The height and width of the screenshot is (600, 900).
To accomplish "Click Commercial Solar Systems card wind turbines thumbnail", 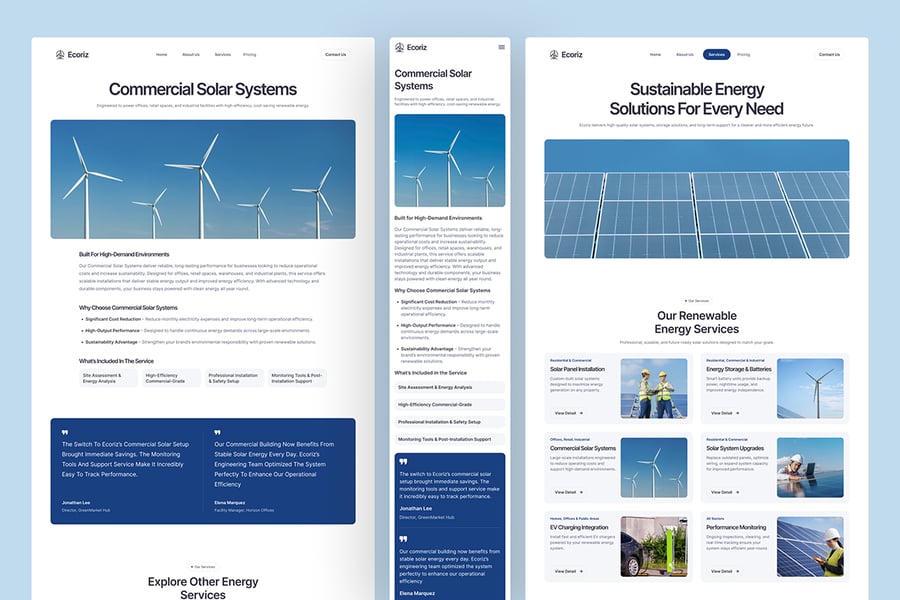I will coord(654,467).
